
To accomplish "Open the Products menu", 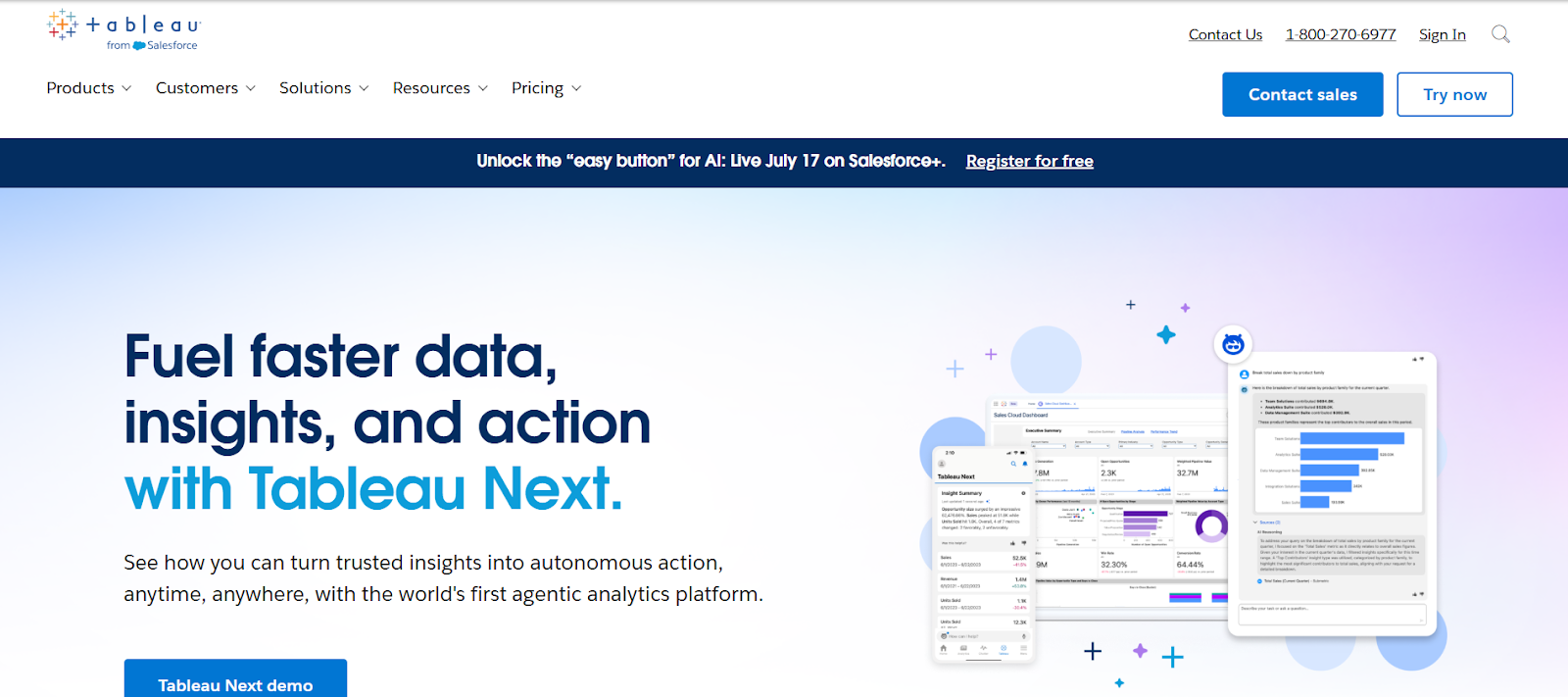I will coord(80,88).
